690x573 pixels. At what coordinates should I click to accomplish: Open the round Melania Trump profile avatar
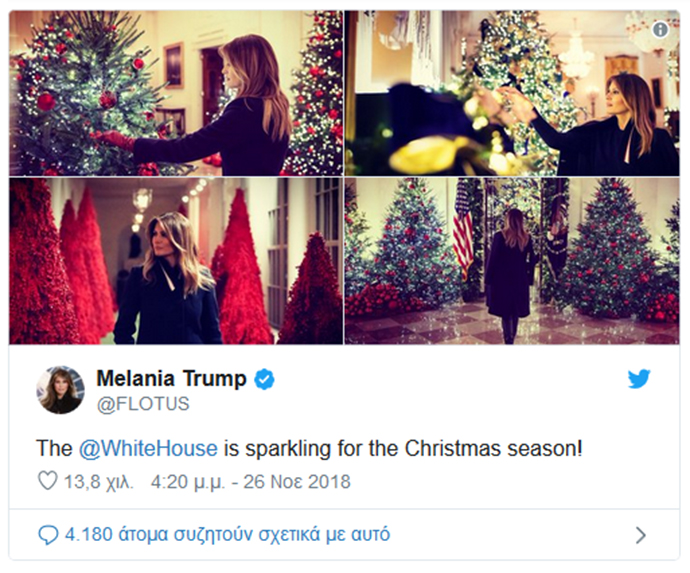pyautogui.click(x=60, y=390)
